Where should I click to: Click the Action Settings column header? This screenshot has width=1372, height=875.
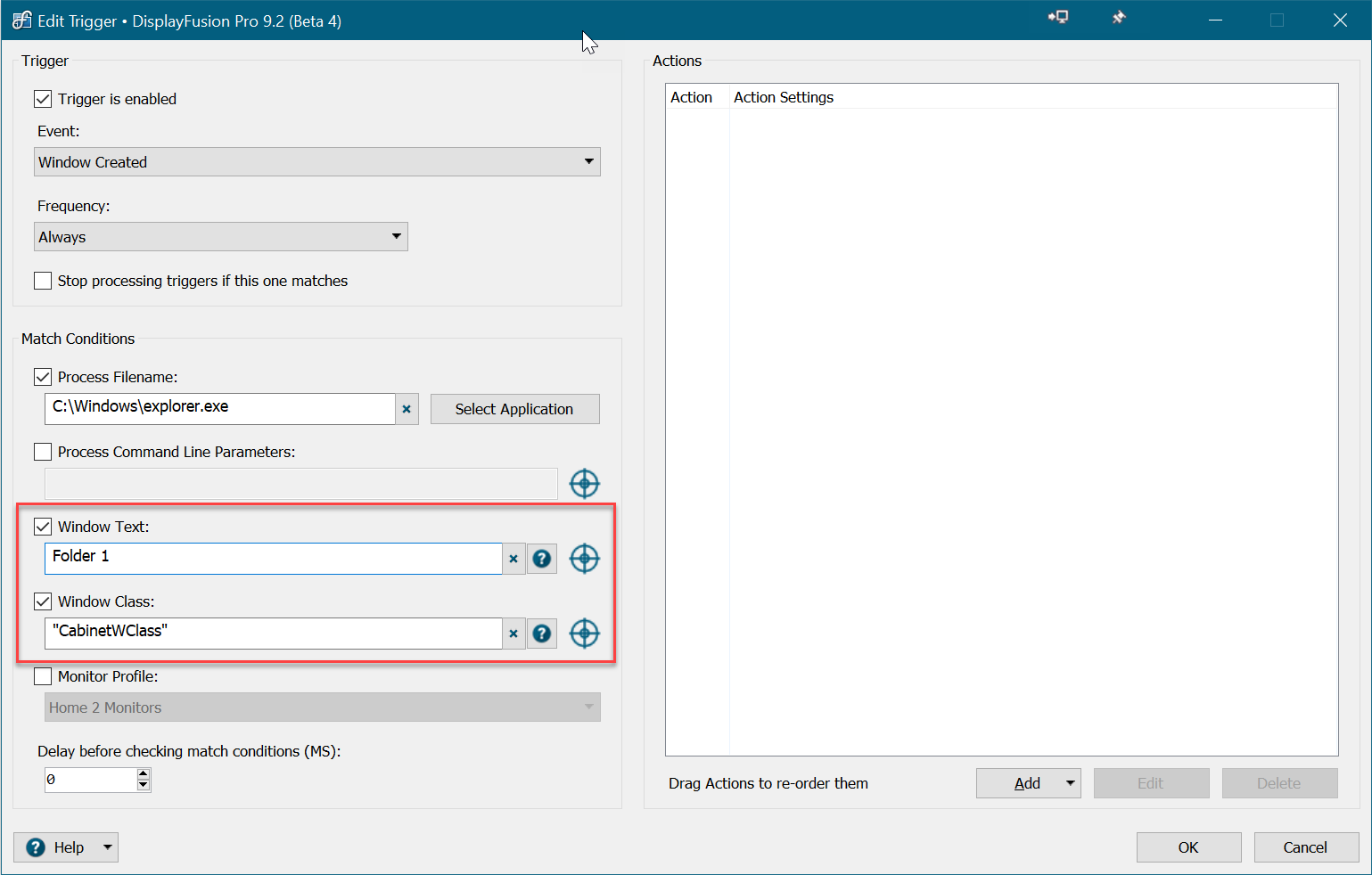coord(783,97)
